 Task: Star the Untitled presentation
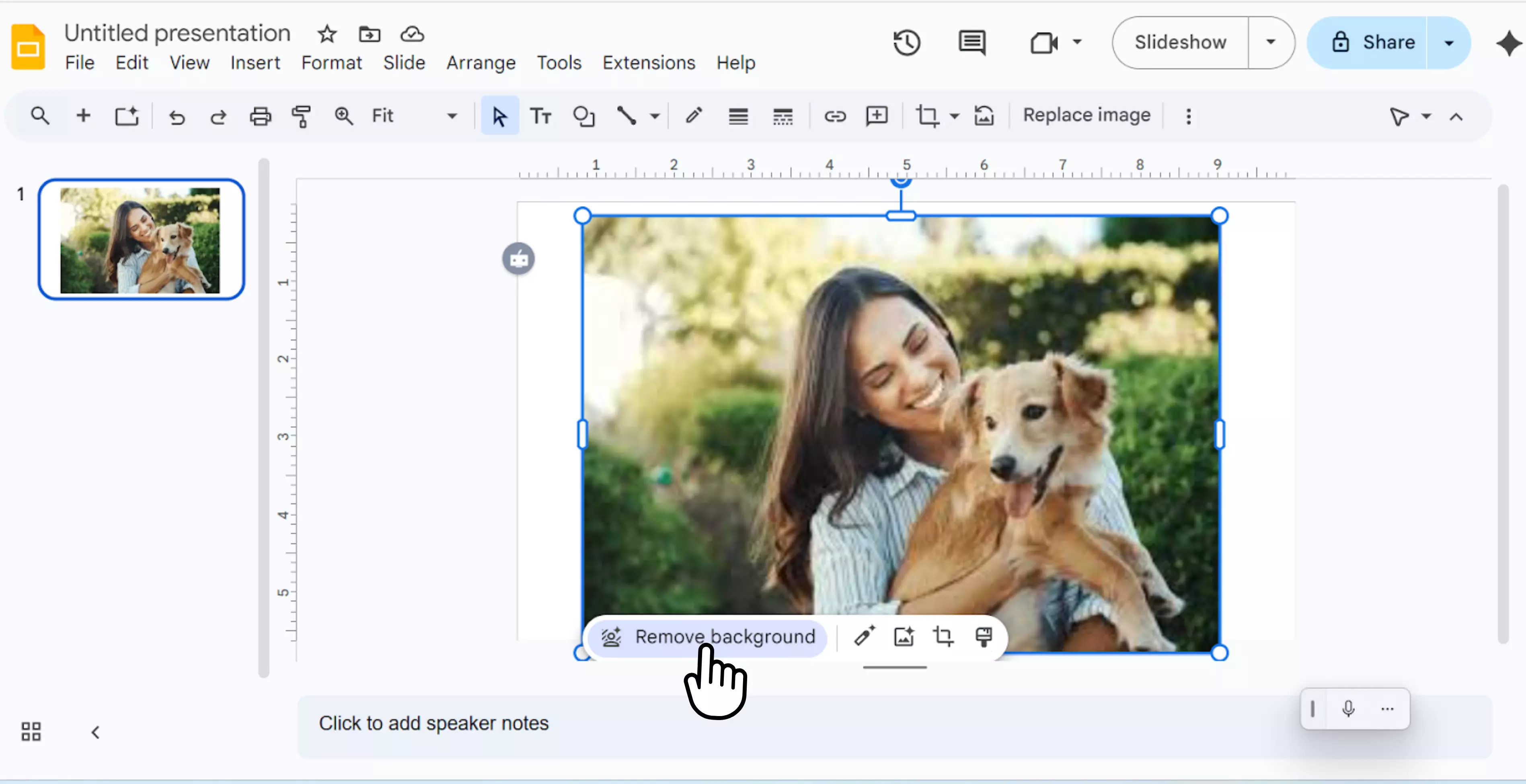327,34
